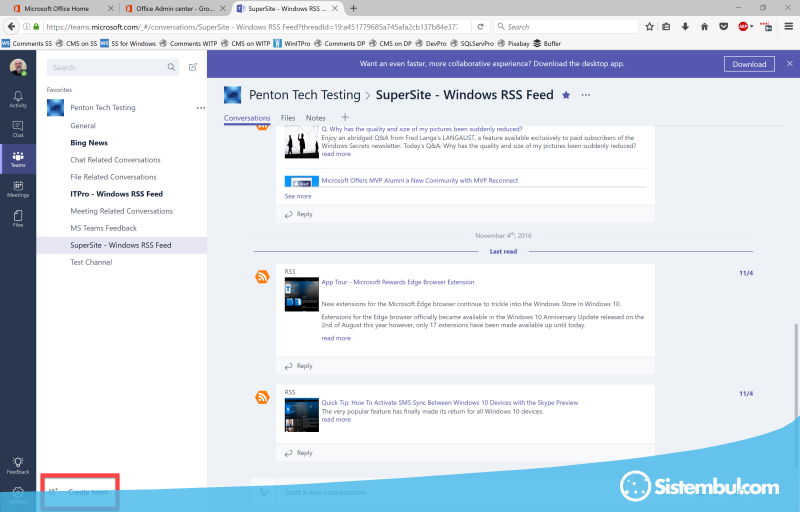Open Firefox hamburger menu
Image resolution: width=800 pixels, height=512 pixels.
click(789, 27)
